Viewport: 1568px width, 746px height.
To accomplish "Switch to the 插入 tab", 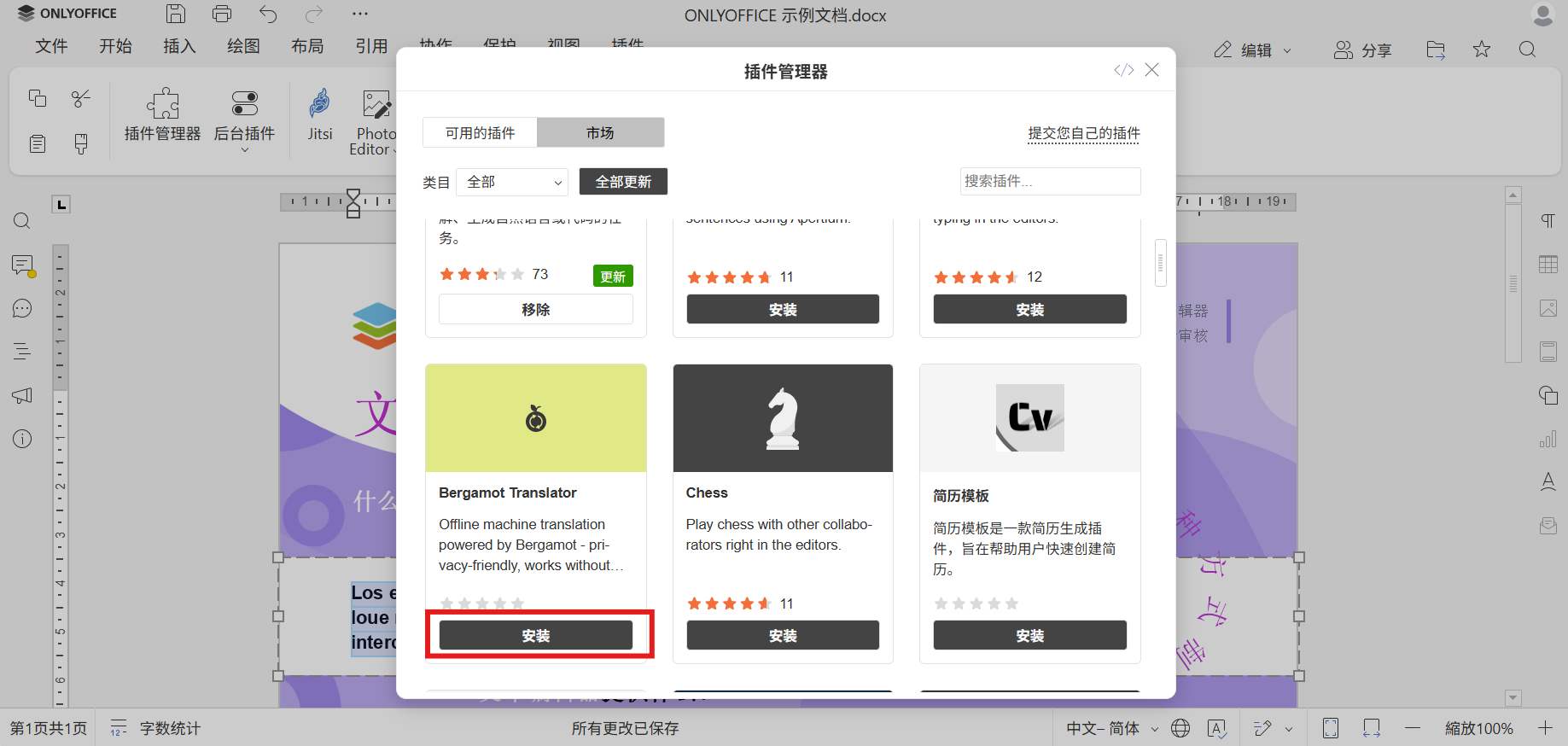I will coord(179,46).
